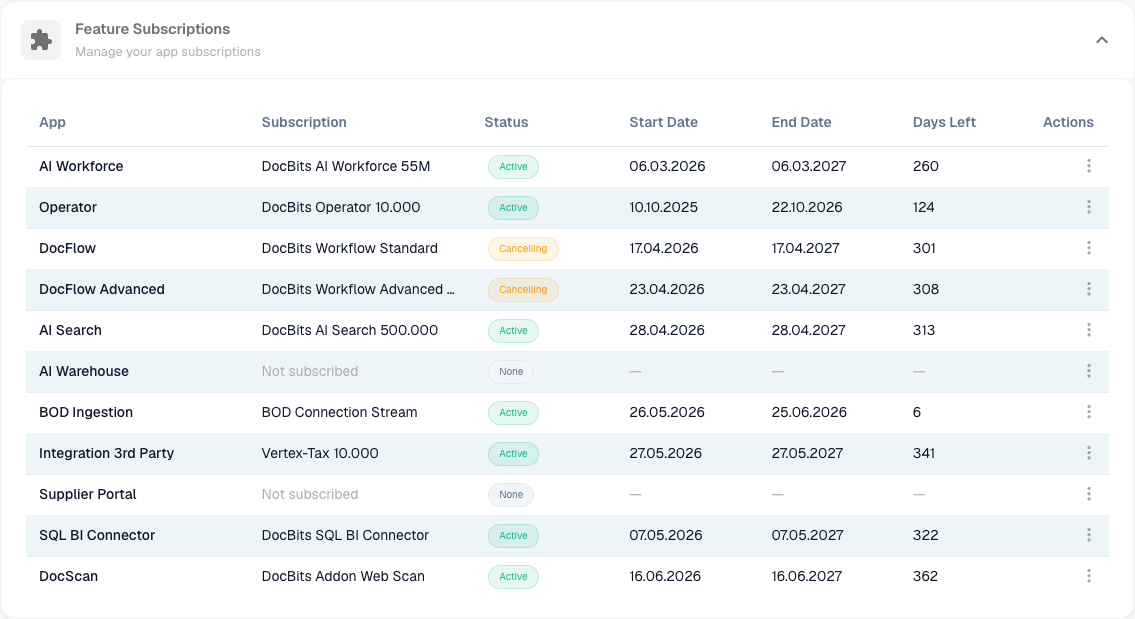Viewport: 1135px width, 619px height.
Task: Open actions menu for SQL BI Connector
Action: 1088,536
